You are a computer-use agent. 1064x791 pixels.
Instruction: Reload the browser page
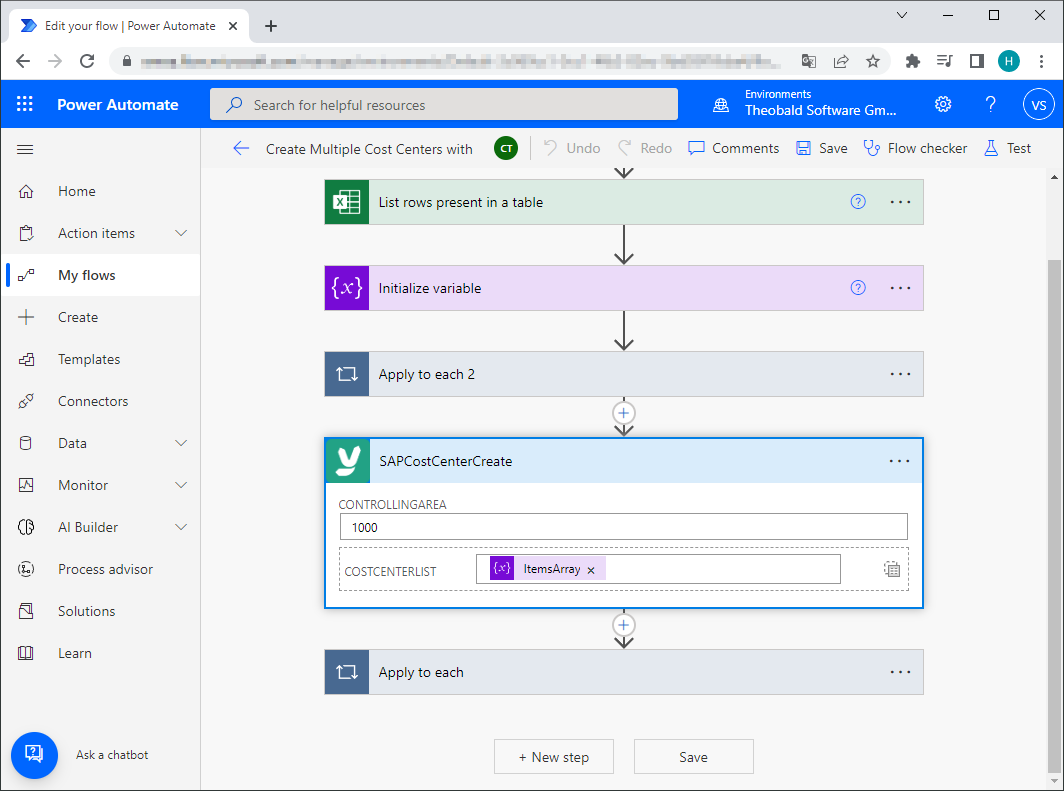pos(88,61)
